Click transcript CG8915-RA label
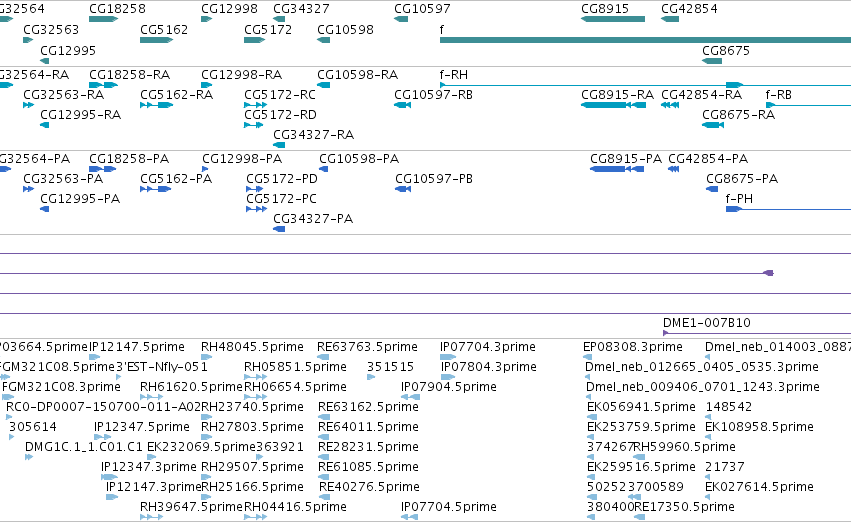Screen dimensions: 851x522 pos(617,94)
